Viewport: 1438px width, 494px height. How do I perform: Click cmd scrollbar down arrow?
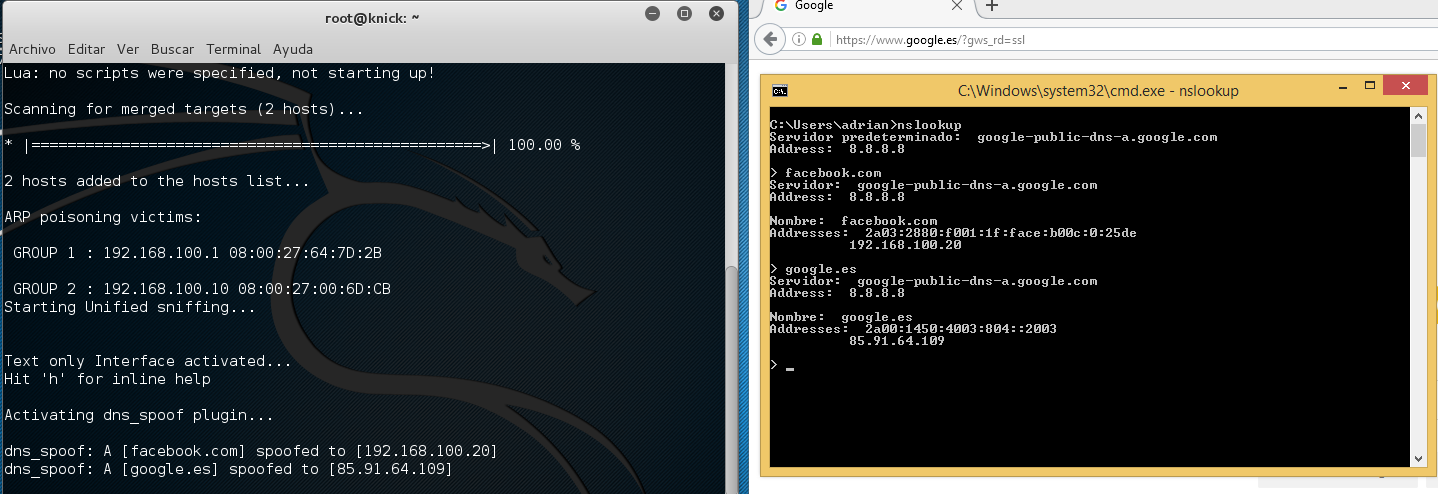click(x=1418, y=458)
